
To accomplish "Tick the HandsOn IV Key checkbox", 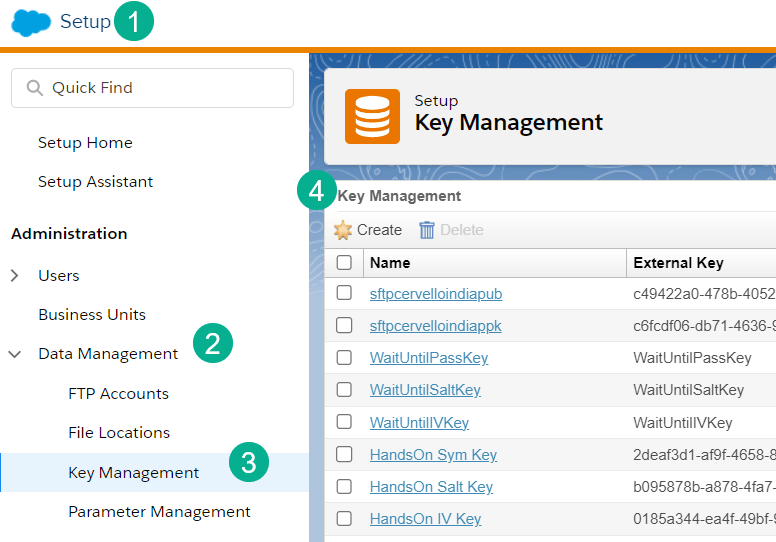I will pyautogui.click(x=344, y=519).
